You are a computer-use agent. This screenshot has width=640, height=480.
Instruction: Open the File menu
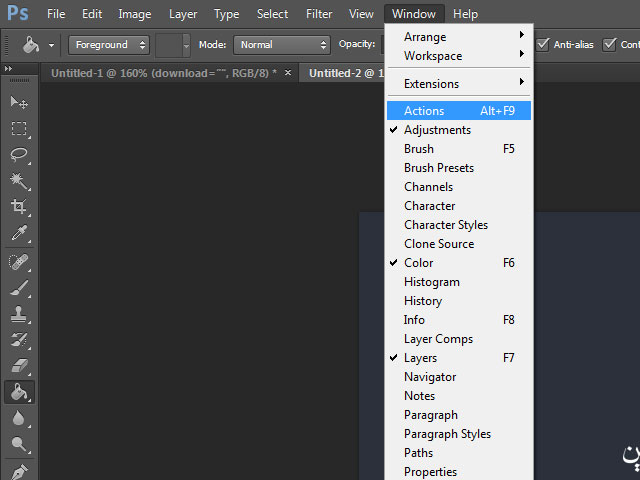56,14
